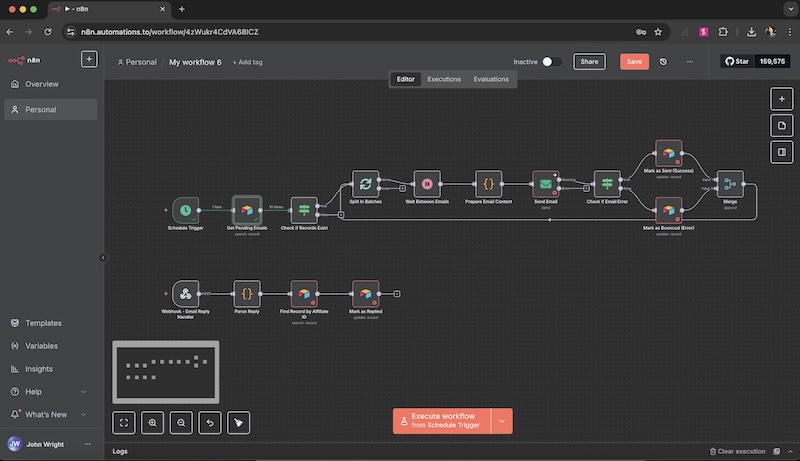Click the Schedule Trigger node icon
This screenshot has width=800, height=461.
coord(184,210)
